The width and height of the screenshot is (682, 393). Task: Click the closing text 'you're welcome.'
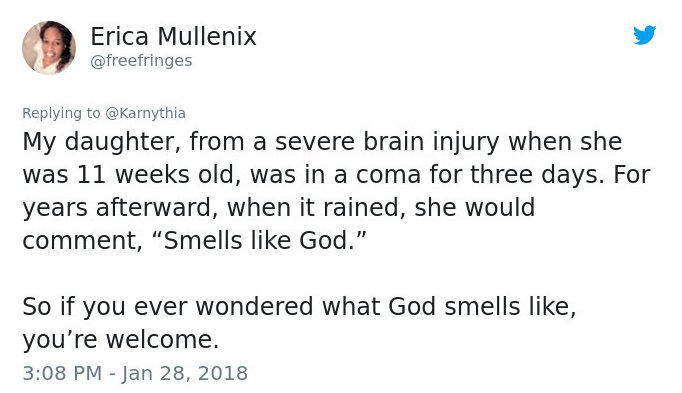click(120, 339)
